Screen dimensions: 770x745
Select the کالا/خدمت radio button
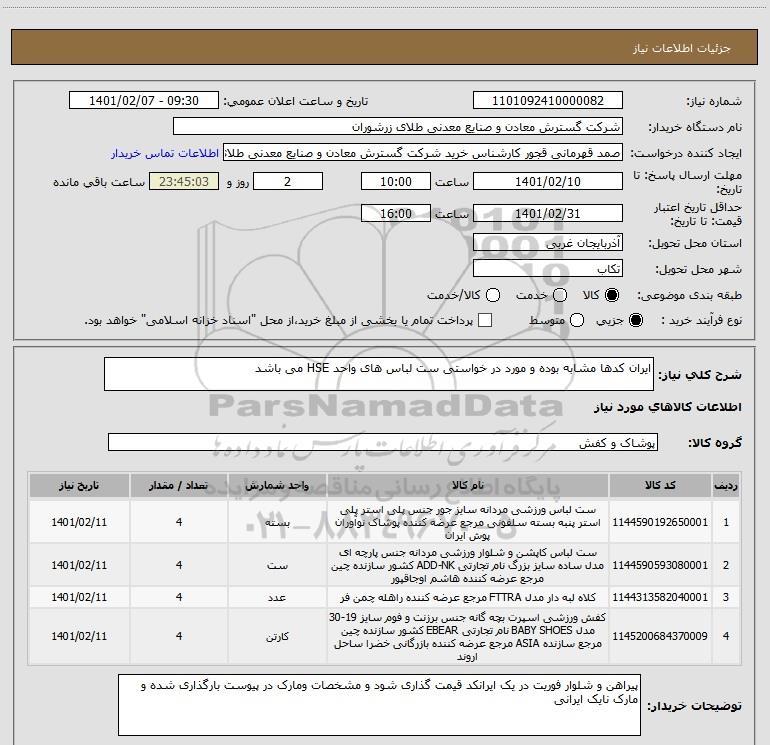(493, 295)
